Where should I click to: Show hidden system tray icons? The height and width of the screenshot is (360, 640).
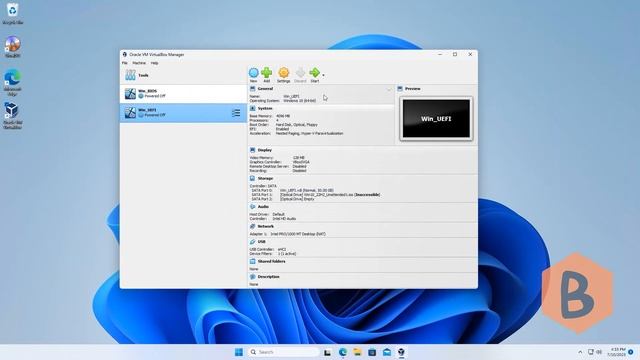pos(580,352)
